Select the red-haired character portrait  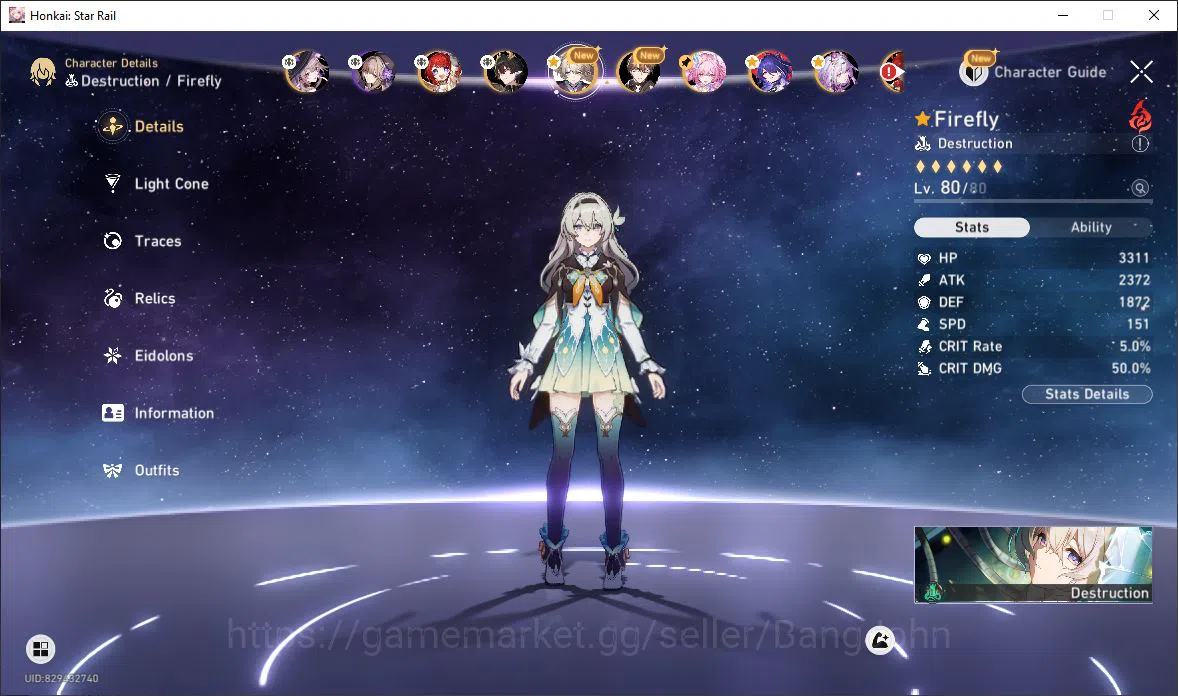click(x=439, y=72)
